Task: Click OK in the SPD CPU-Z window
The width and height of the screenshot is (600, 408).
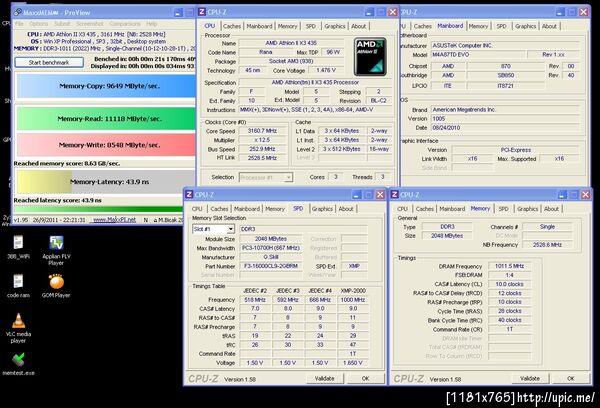Action: coord(365,378)
